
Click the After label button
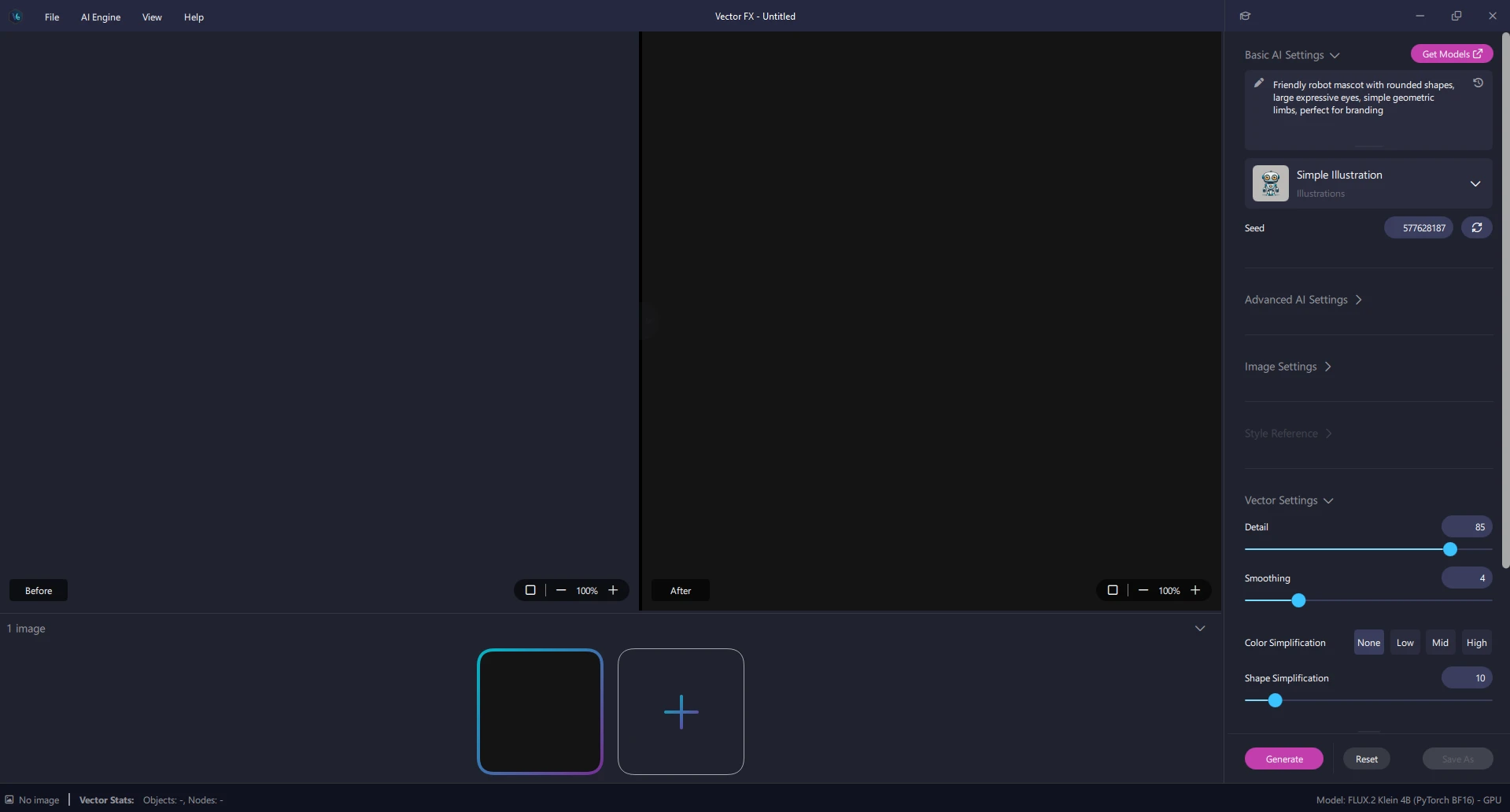pos(681,590)
